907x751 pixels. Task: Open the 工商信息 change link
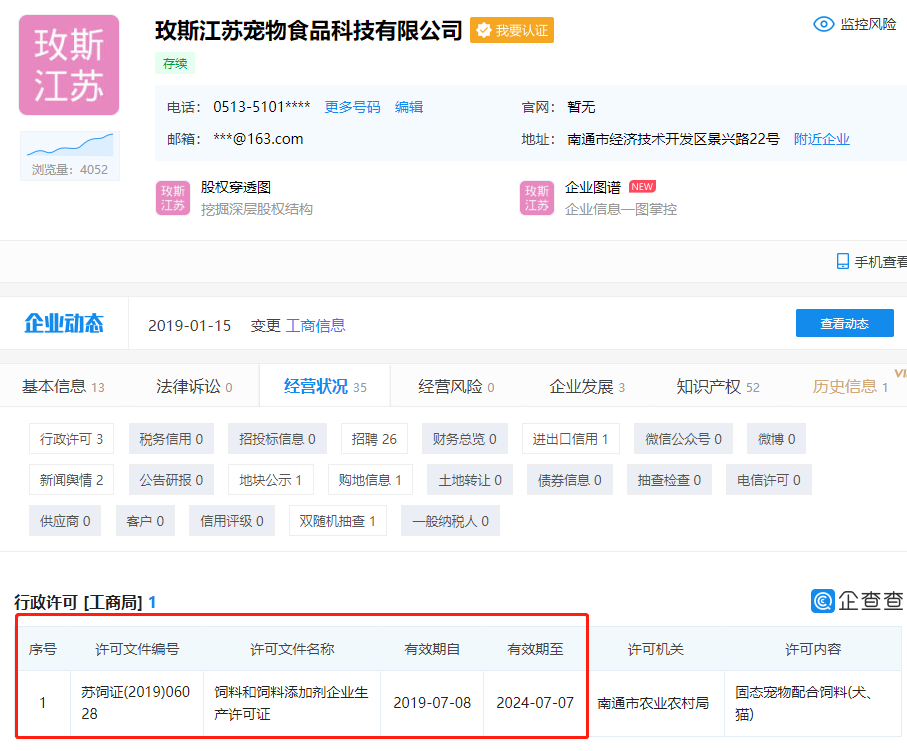pyautogui.click(x=315, y=326)
